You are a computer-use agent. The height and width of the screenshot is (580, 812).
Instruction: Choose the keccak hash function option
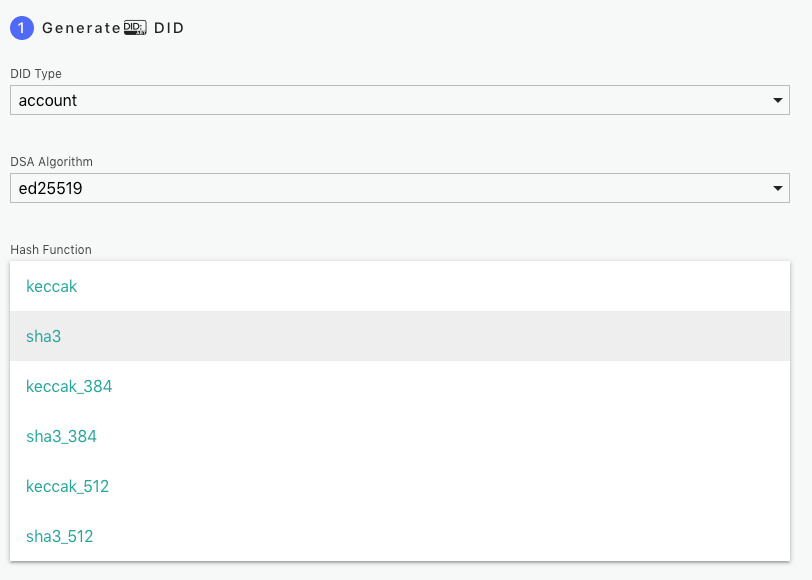tap(400, 286)
